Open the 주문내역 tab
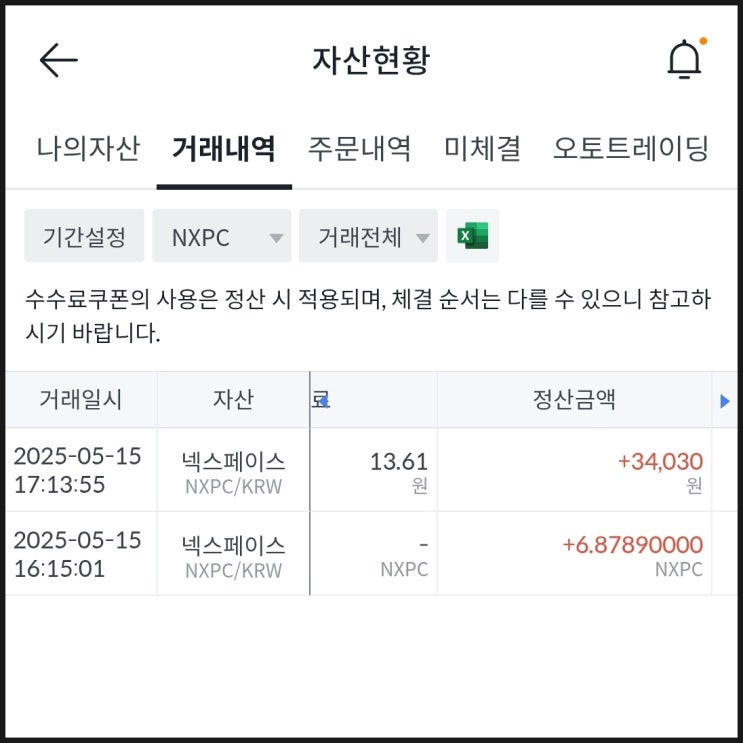 (x=360, y=149)
